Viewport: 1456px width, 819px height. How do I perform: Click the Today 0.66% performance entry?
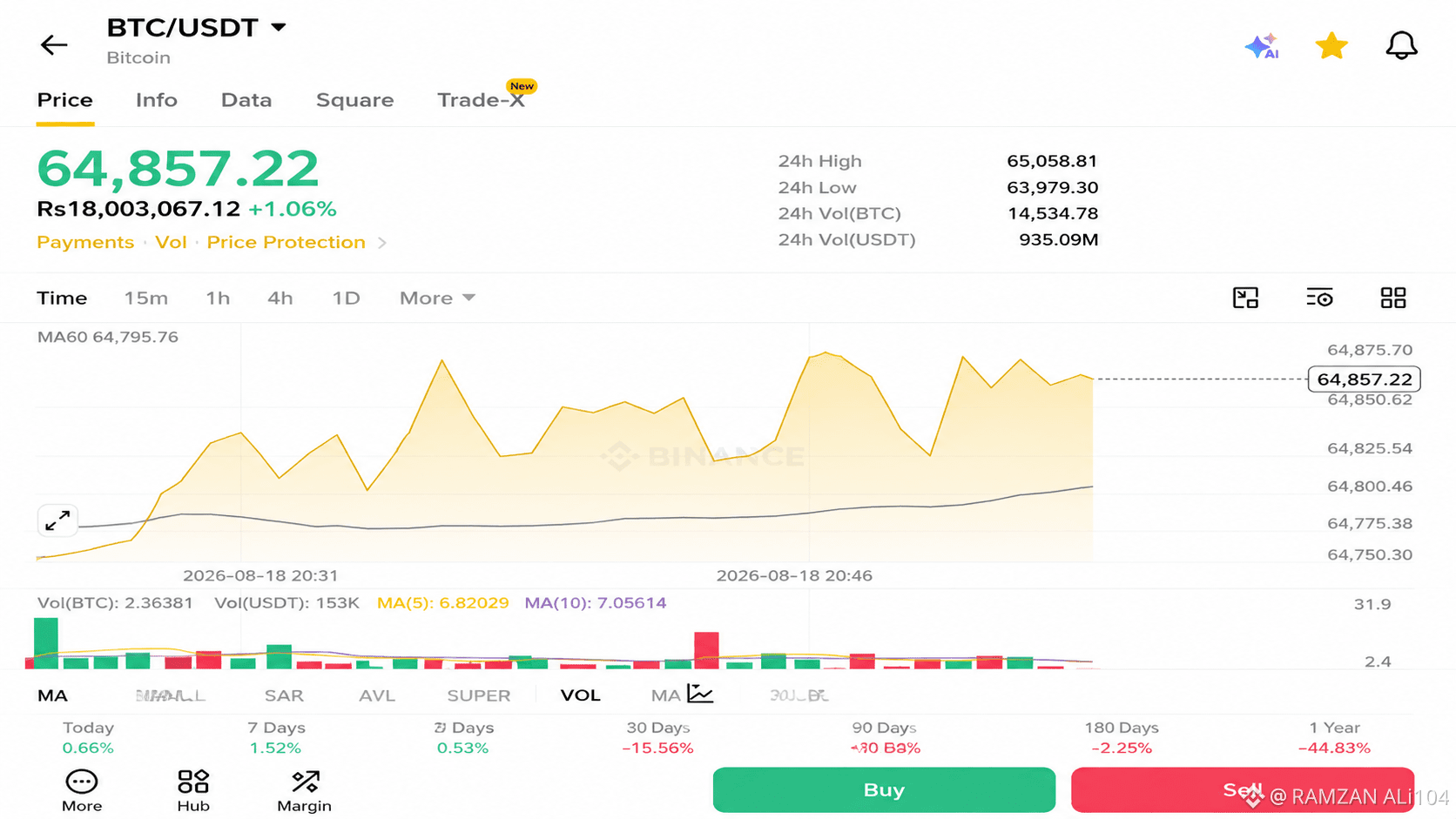point(88,737)
